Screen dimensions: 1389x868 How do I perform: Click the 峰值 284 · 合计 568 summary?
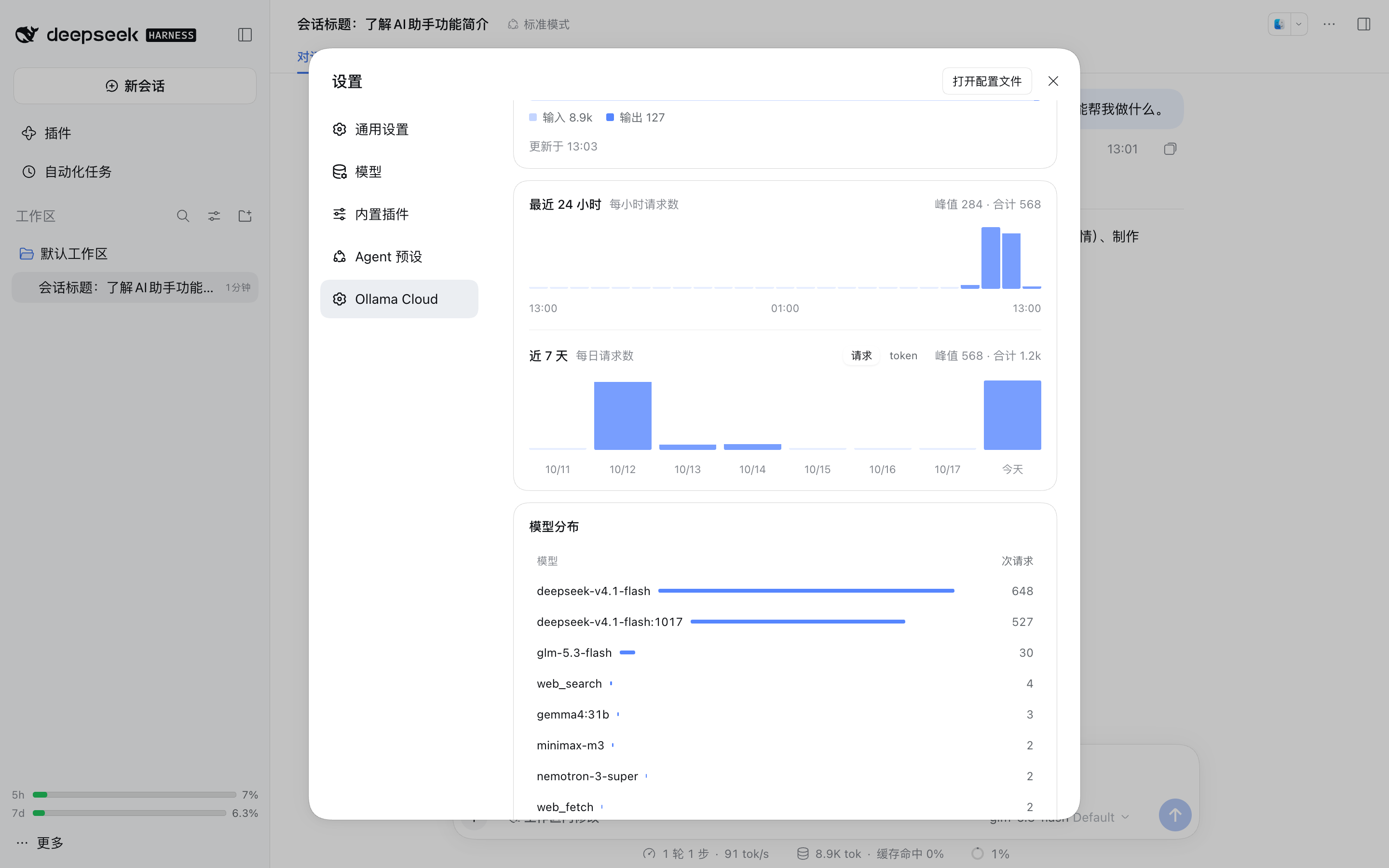coord(987,204)
